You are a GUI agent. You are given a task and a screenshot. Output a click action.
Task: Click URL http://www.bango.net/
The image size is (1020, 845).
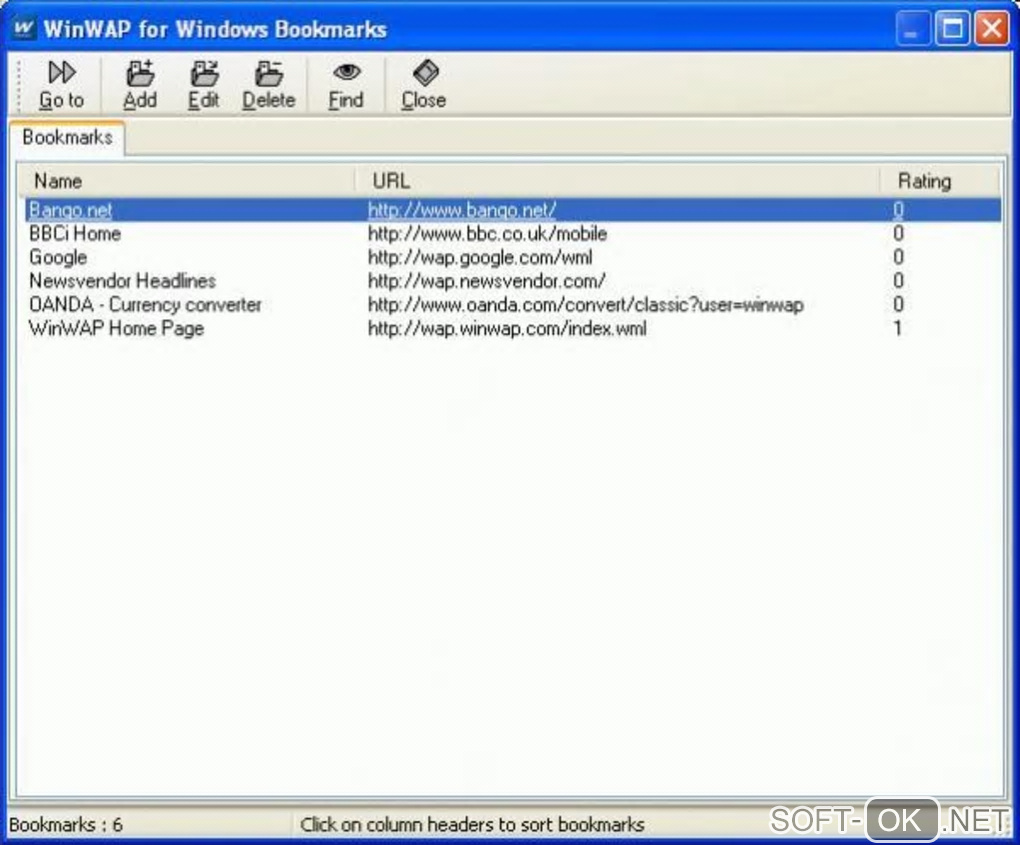pyautogui.click(x=462, y=209)
